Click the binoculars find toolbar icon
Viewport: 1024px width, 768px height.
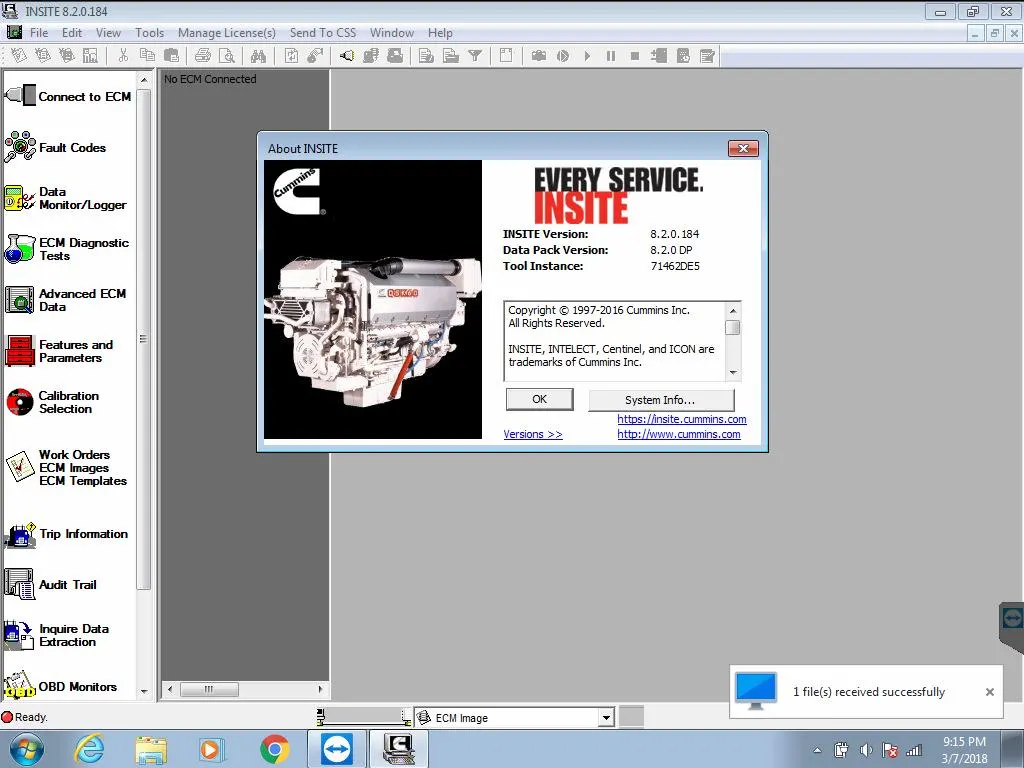click(259, 56)
